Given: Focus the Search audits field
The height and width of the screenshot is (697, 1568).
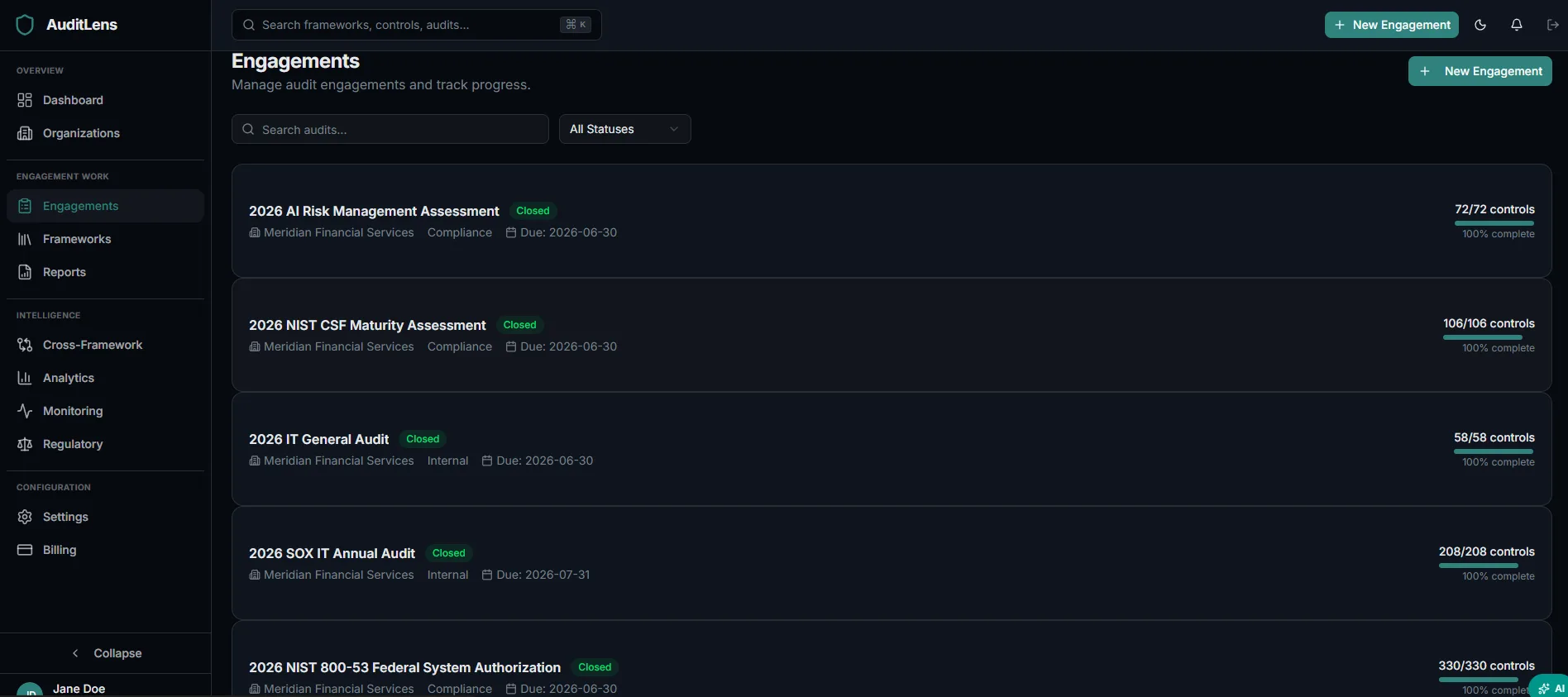Looking at the screenshot, I should pos(390,129).
